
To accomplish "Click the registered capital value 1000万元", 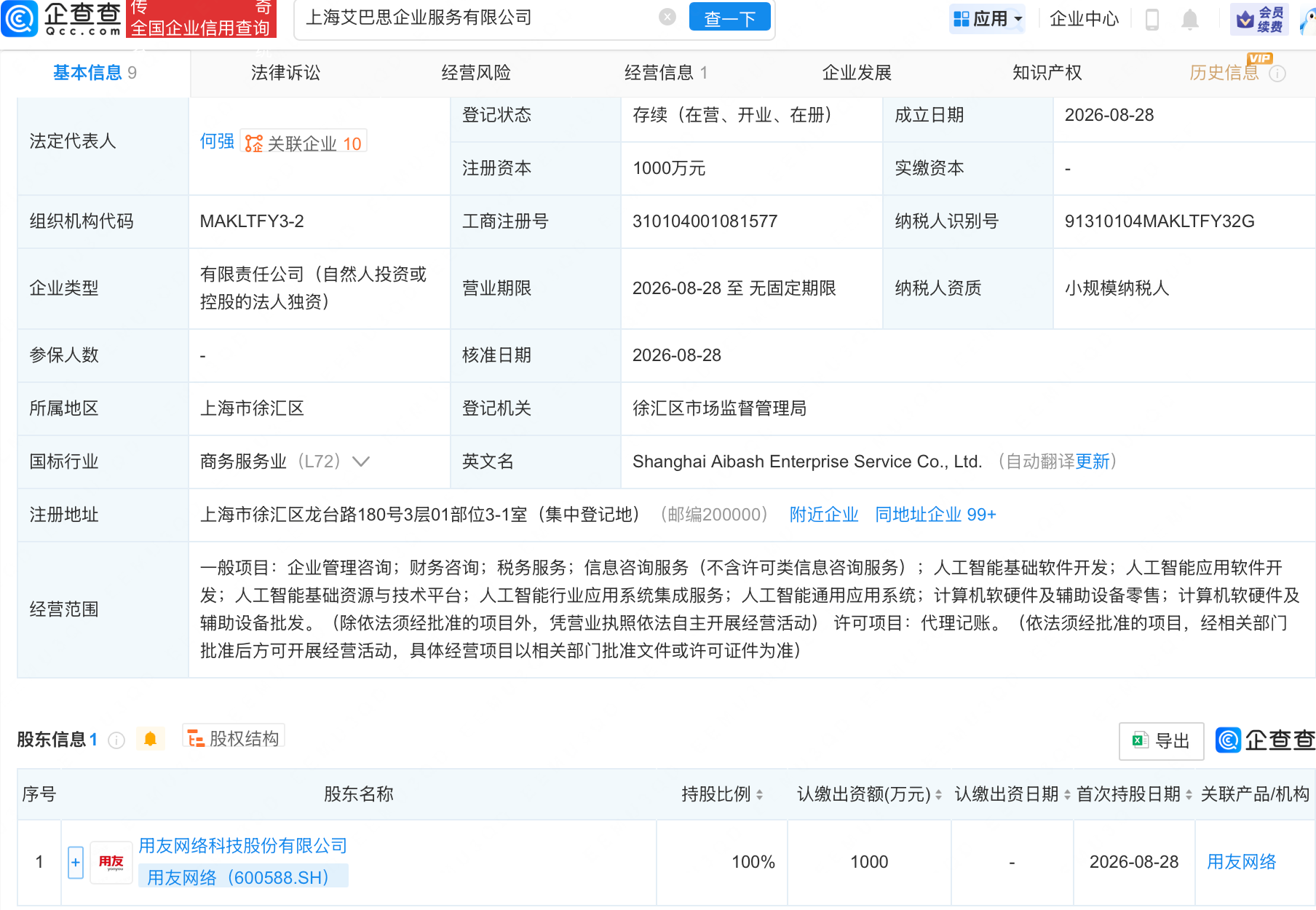I will click(x=669, y=168).
